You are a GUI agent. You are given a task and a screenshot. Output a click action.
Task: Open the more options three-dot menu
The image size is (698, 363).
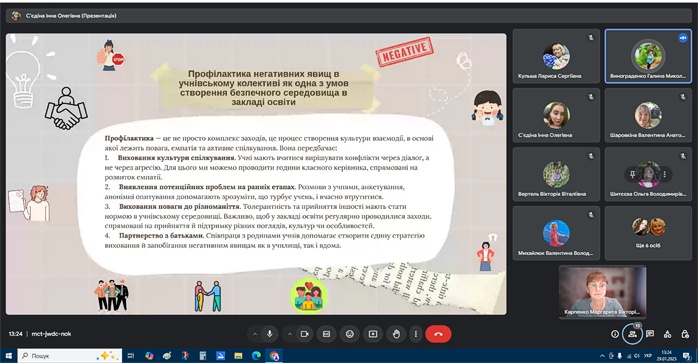coord(416,334)
